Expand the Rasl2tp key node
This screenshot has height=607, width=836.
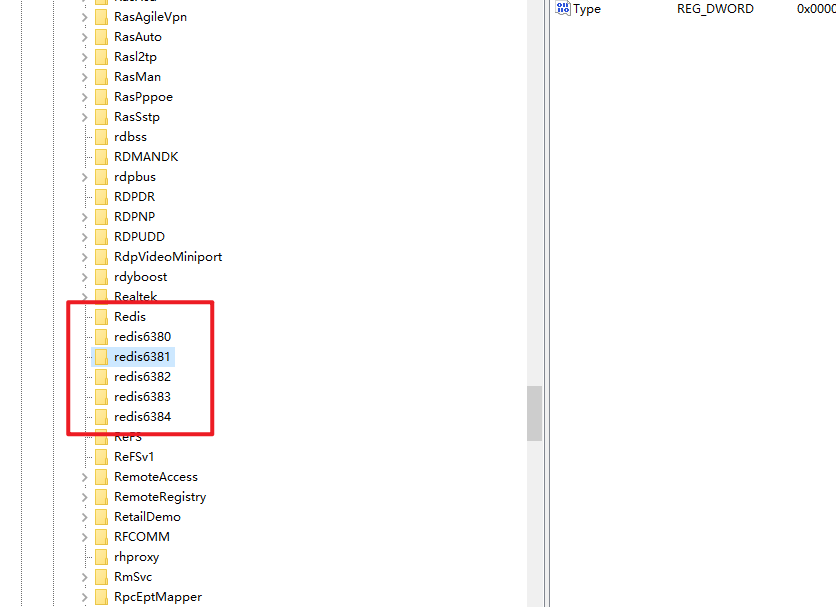point(84,57)
